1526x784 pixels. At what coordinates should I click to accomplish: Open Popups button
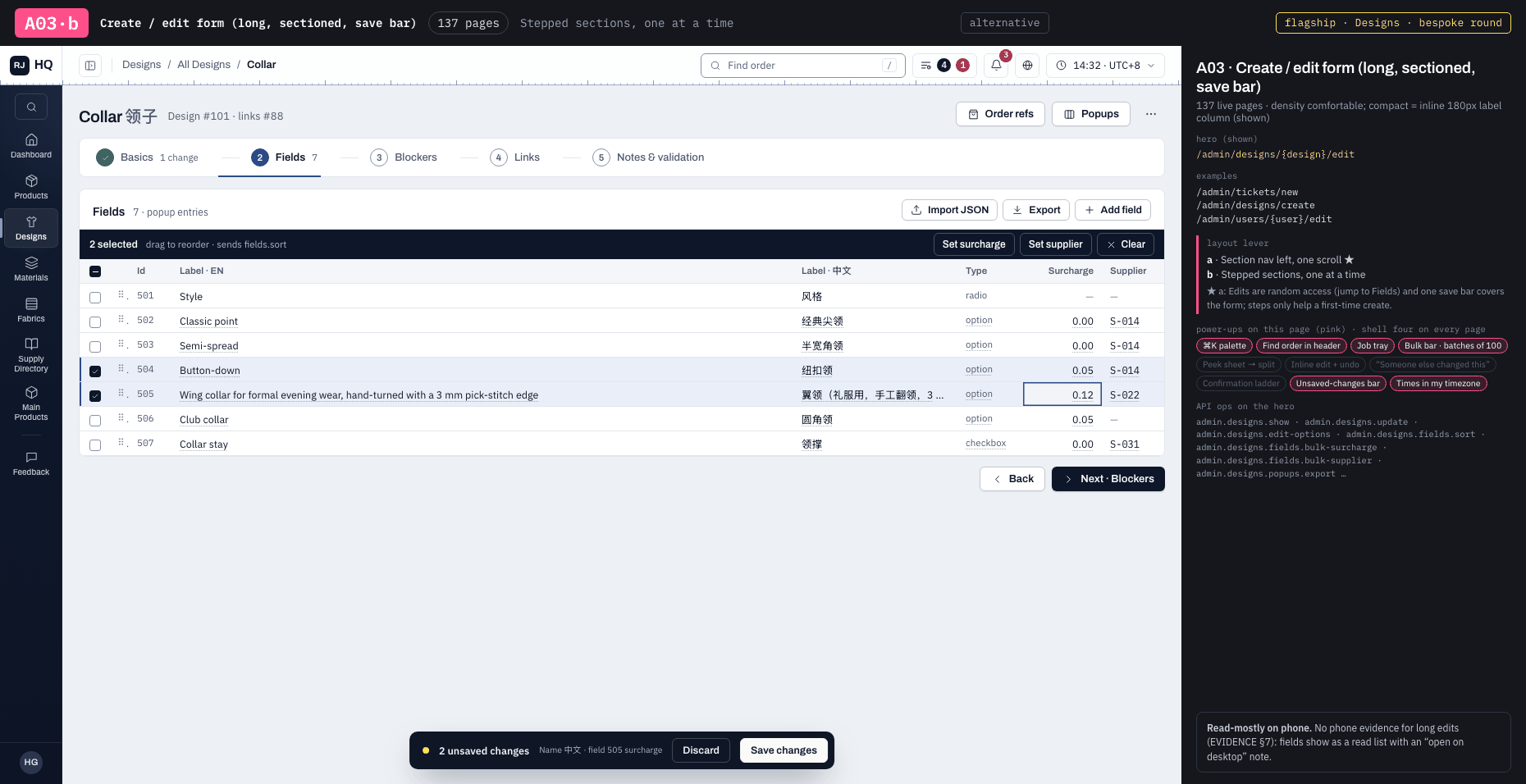(x=1091, y=114)
